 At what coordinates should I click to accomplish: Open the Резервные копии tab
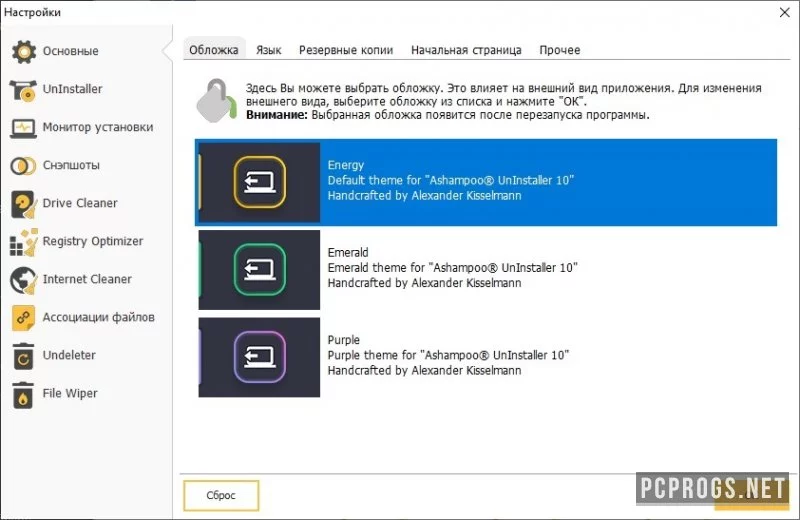346,50
